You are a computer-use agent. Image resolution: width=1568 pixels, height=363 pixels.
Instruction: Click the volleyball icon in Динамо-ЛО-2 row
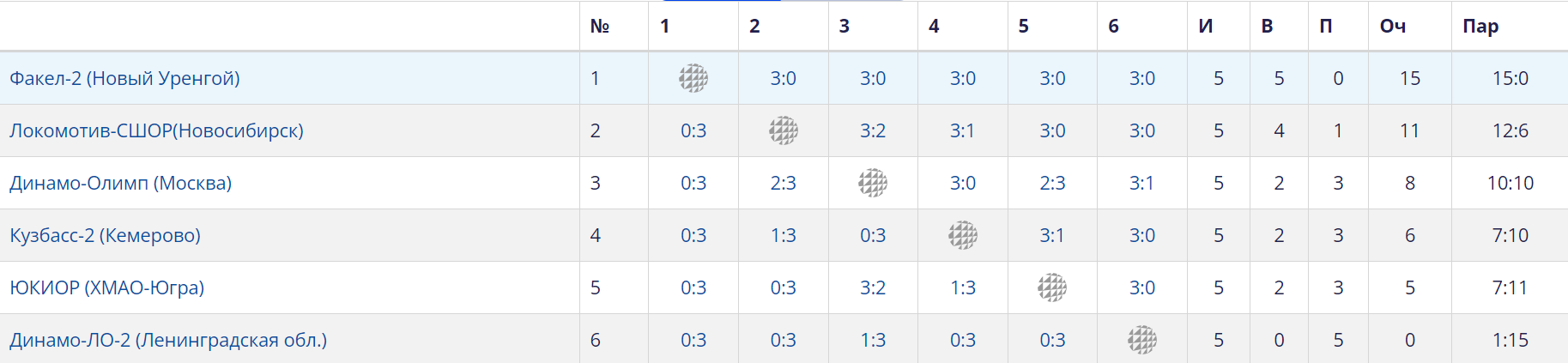coord(1142,340)
